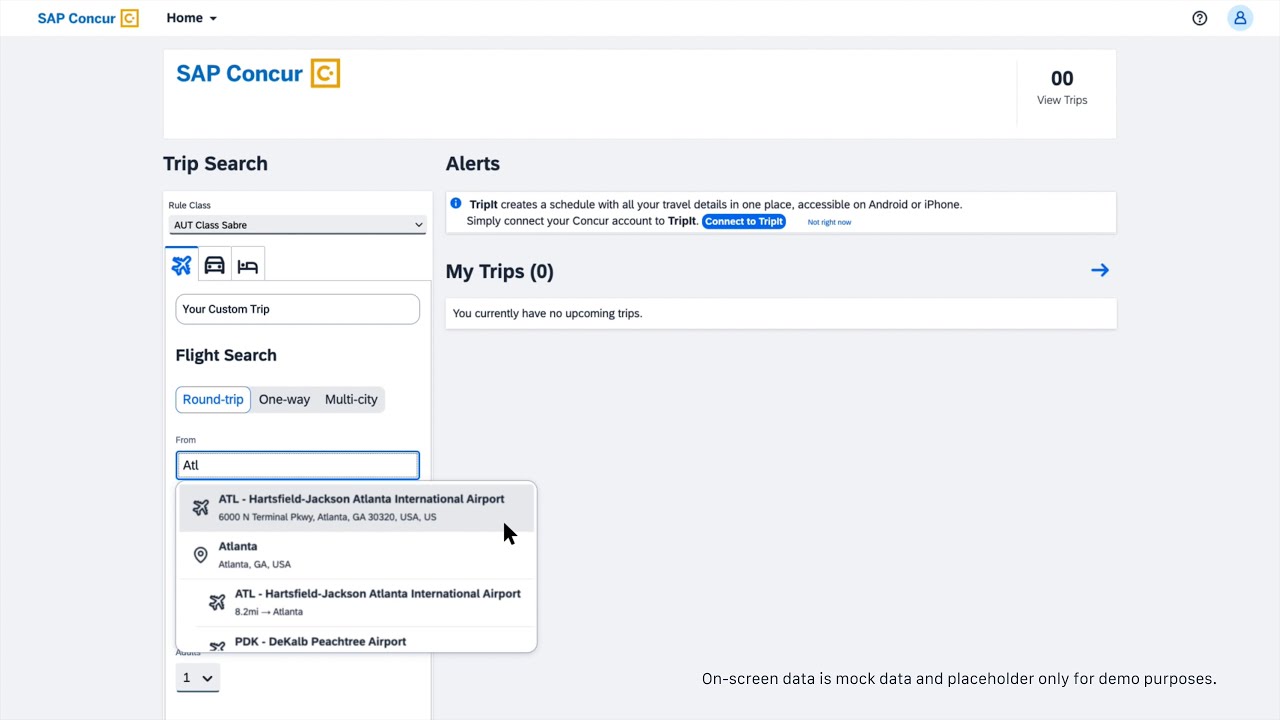The width and height of the screenshot is (1280, 720).
Task: Click the TripIt alert info icon
Action: (456, 203)
